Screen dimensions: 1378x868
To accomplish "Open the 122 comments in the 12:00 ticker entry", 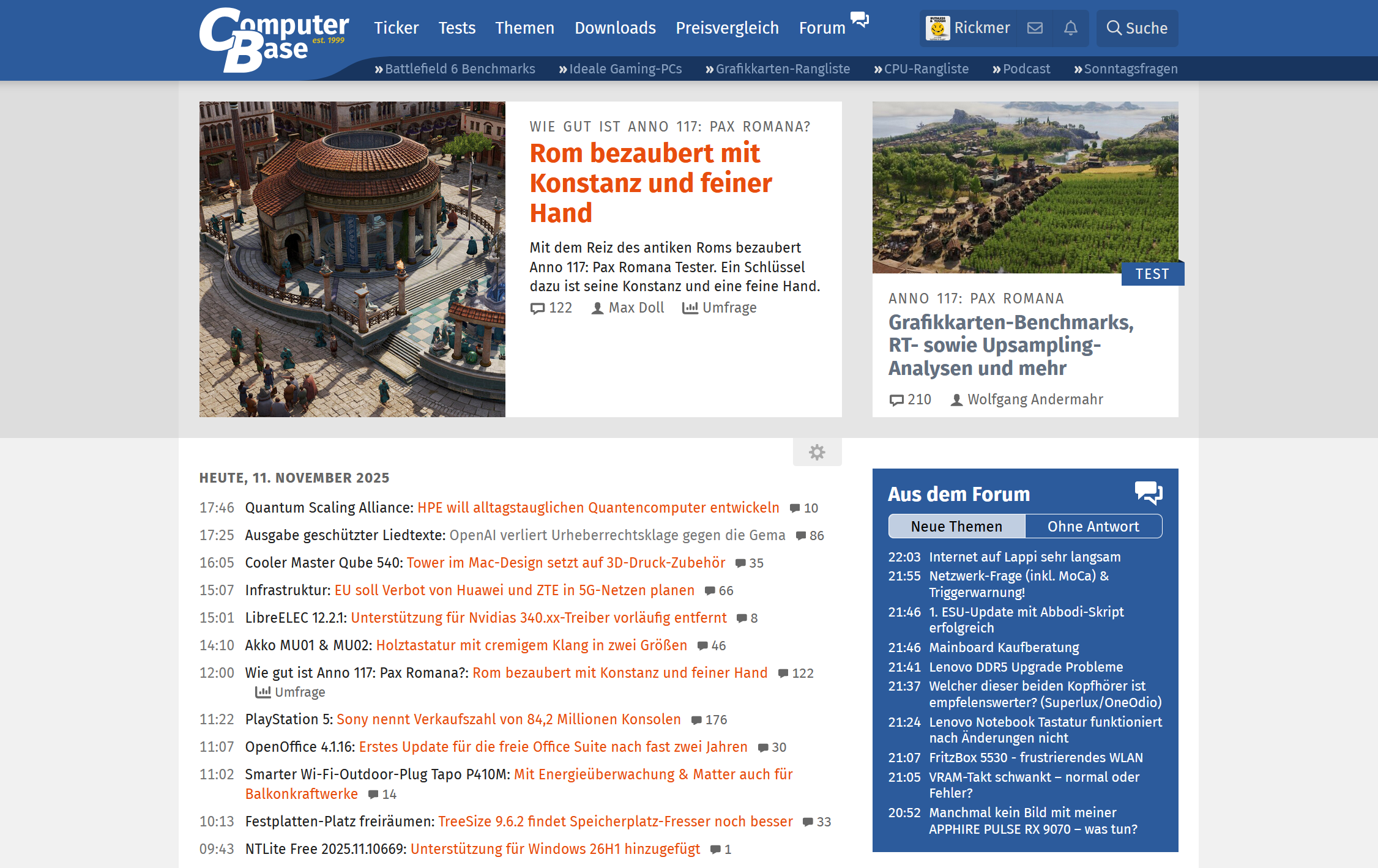I will click(x=796, y=673).
